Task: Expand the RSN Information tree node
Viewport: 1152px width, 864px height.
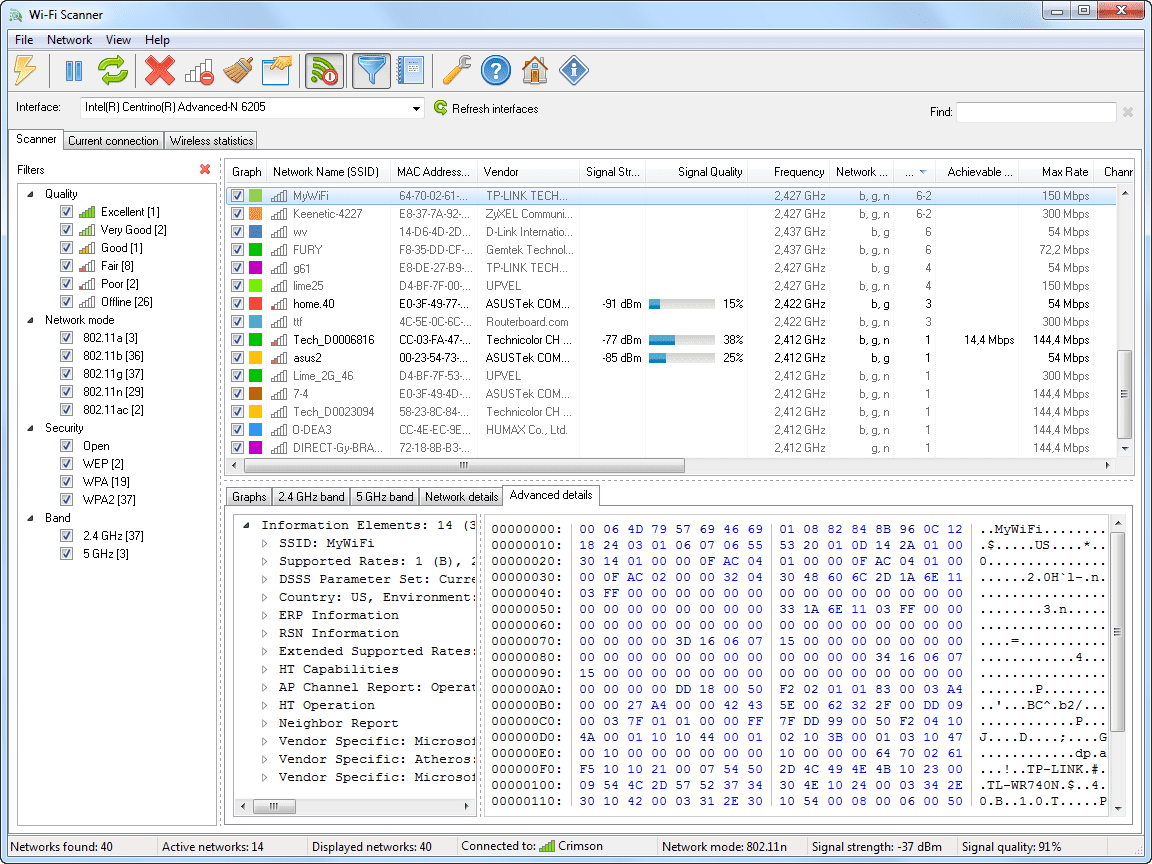Action: coord(266,633)
